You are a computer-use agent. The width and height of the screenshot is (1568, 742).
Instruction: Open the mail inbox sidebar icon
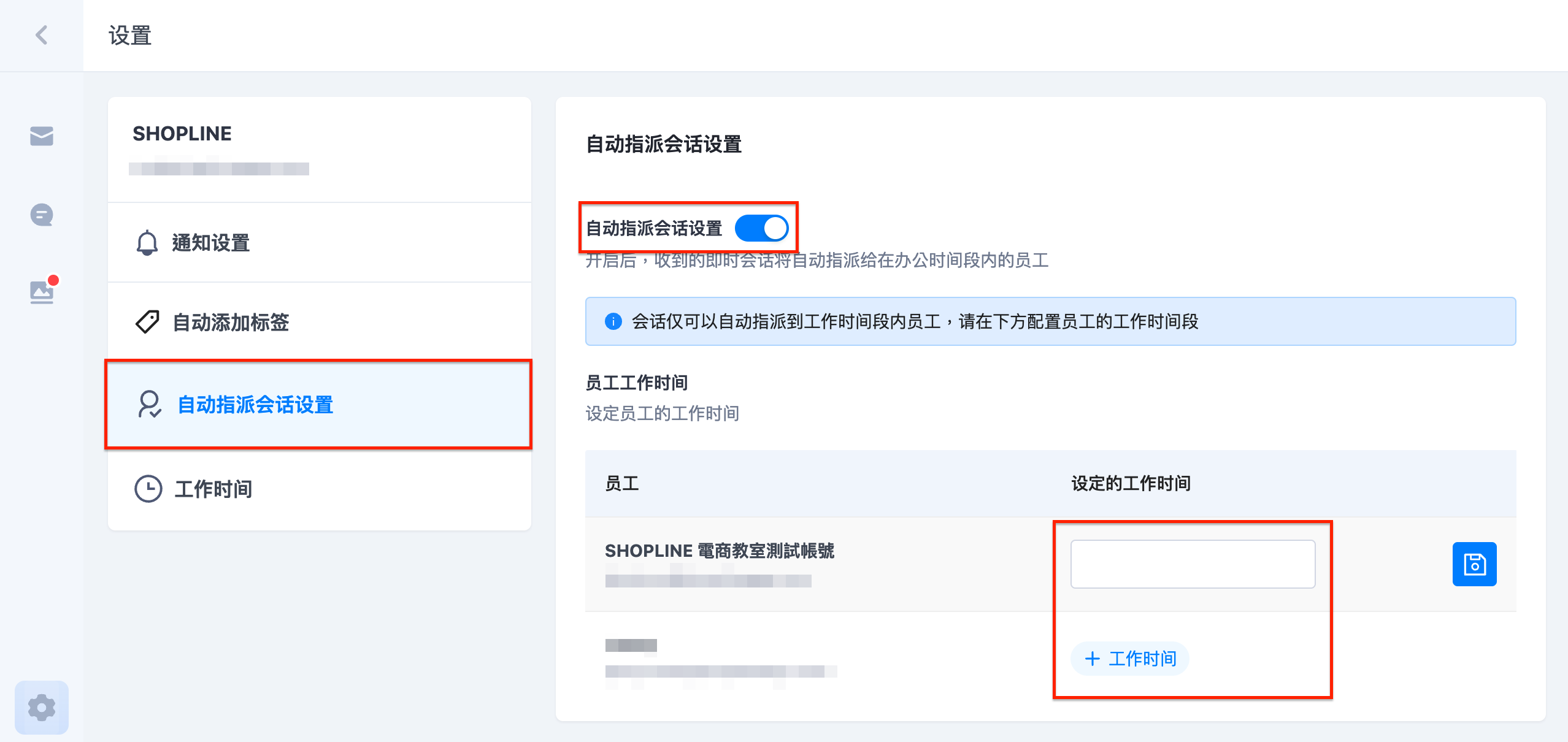tap(42, 136)
